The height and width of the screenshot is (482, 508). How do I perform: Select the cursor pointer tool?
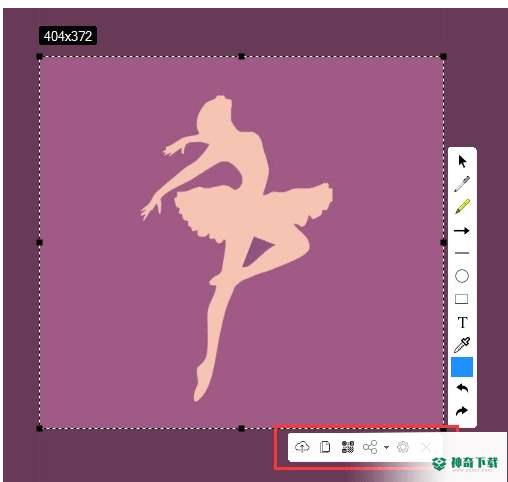(462, 161)
